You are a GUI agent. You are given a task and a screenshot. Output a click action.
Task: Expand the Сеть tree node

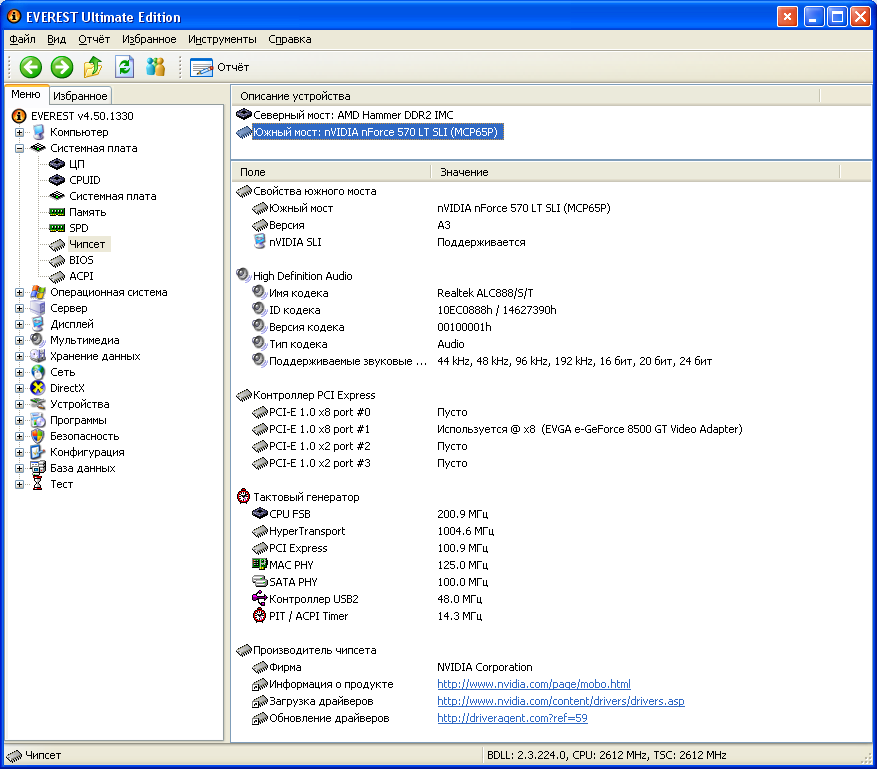point(19,372)
